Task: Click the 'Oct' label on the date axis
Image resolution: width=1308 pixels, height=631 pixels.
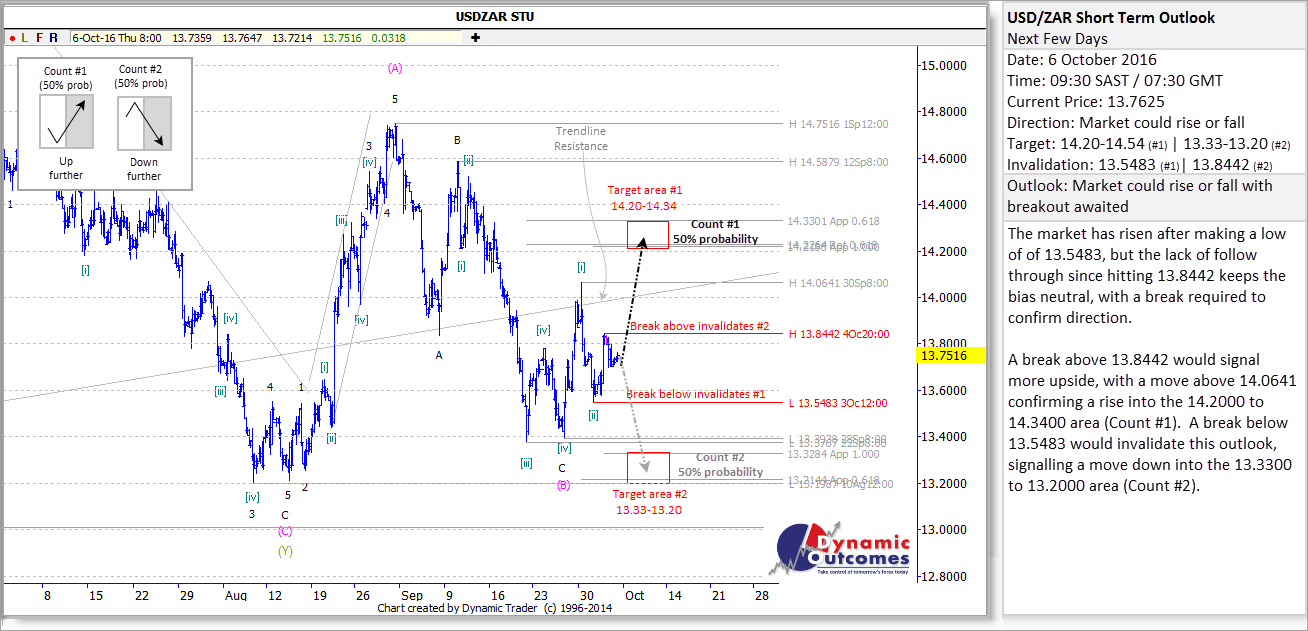Action: pos(634,595)
